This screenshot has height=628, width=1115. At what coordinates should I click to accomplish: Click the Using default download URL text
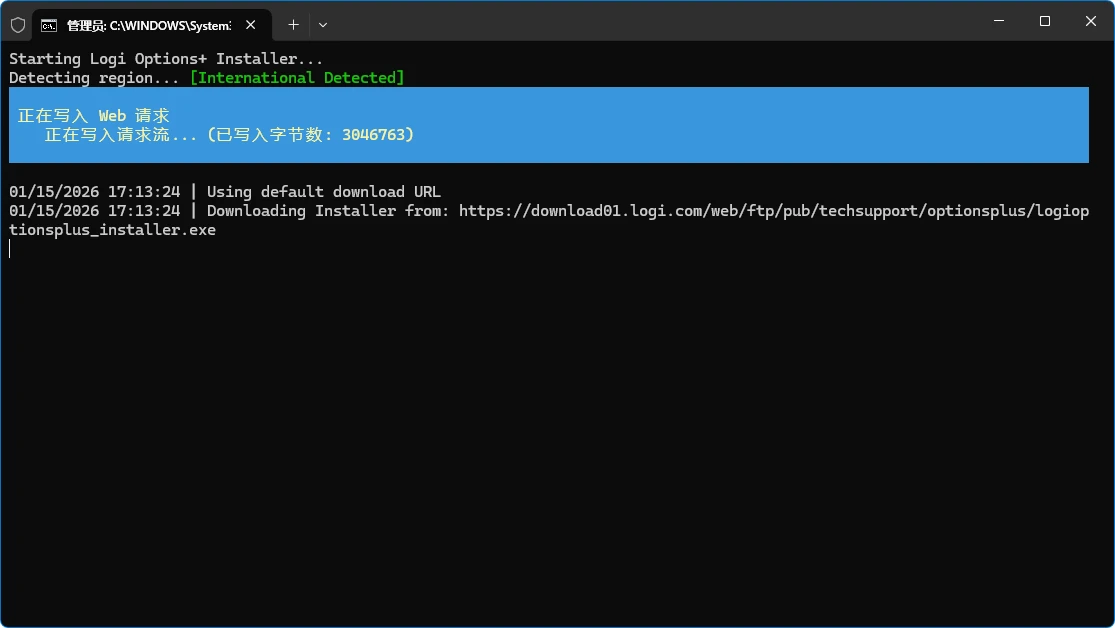coord(323,192)
